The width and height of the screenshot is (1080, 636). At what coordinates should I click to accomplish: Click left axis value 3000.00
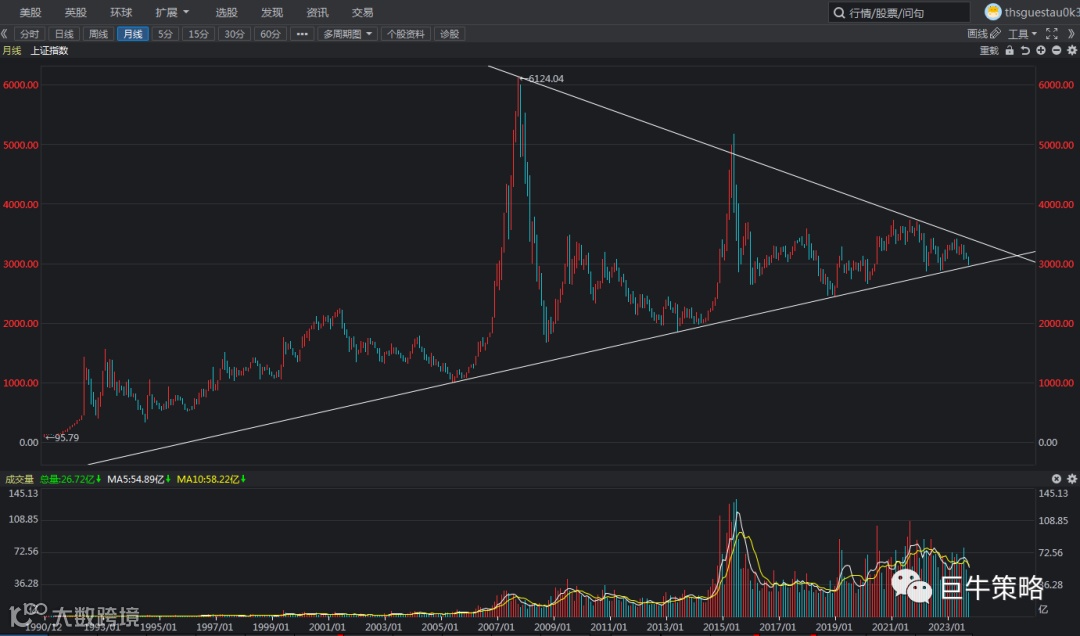pos(21,264)
